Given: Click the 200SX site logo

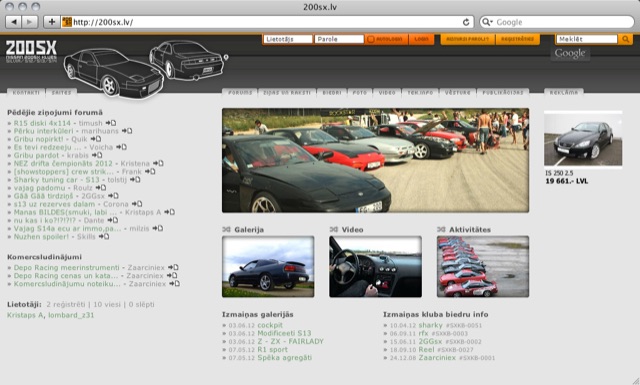Looking at the screenshot, I should (x=31, y=51).
